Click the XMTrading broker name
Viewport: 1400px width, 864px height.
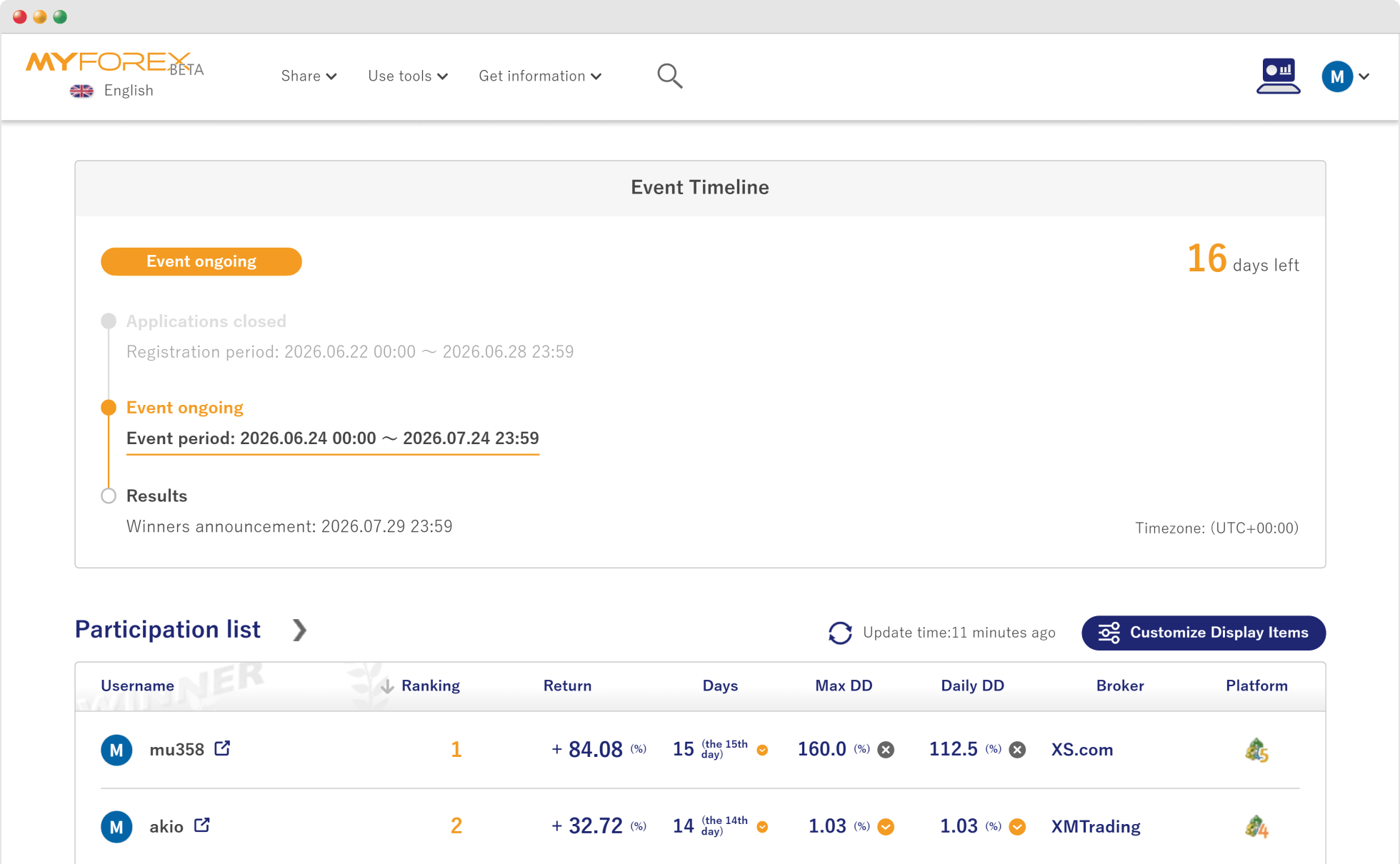click(x=1096, y=827)
